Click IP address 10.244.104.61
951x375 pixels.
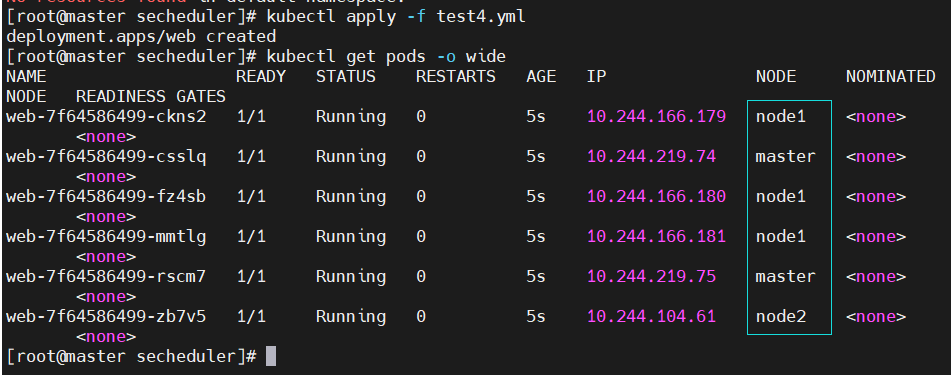pyautogui.click(x=651, y=317)
